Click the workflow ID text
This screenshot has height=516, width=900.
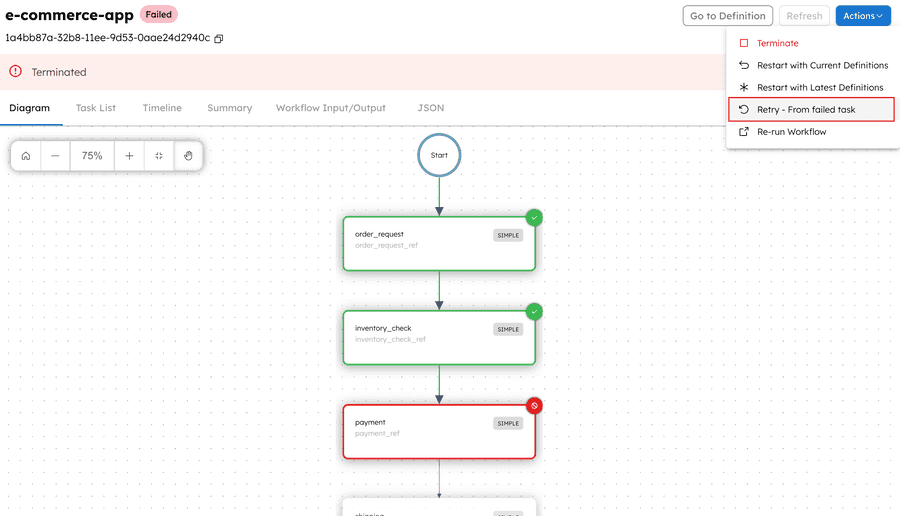tap(108, 38)
